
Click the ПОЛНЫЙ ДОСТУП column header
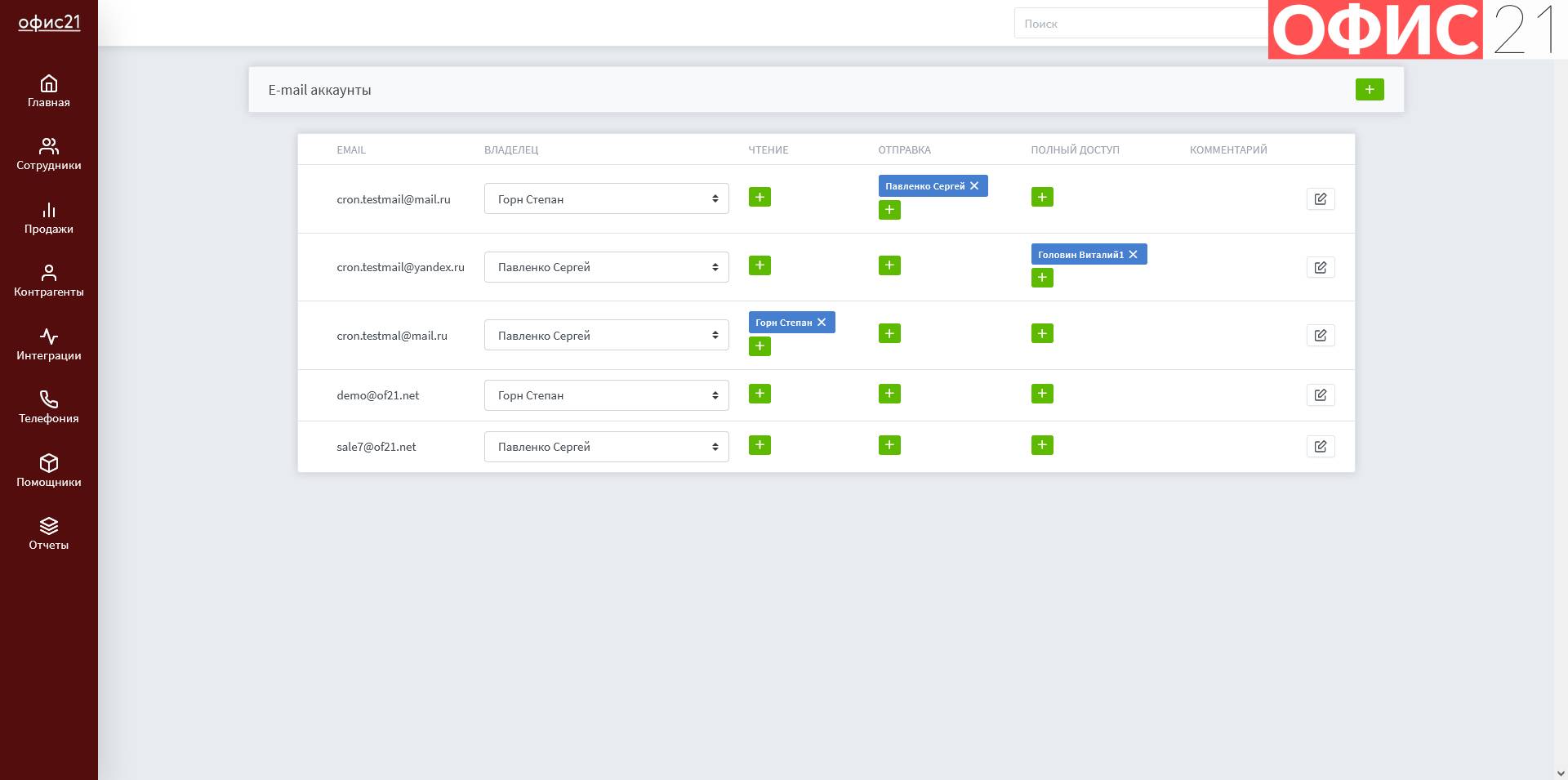click(1076, 150)
